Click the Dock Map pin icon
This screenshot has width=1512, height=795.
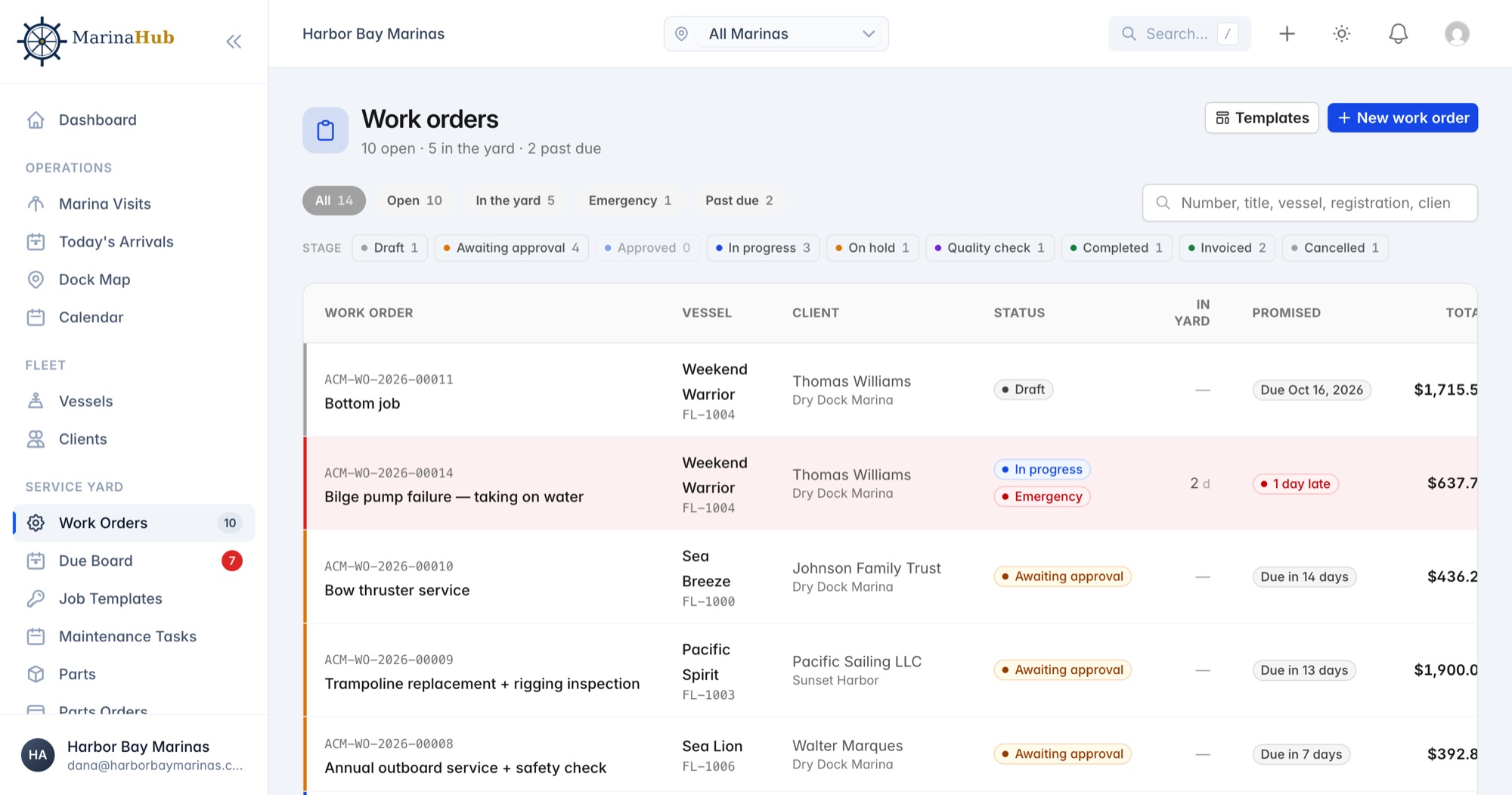[x=36, y=279]
